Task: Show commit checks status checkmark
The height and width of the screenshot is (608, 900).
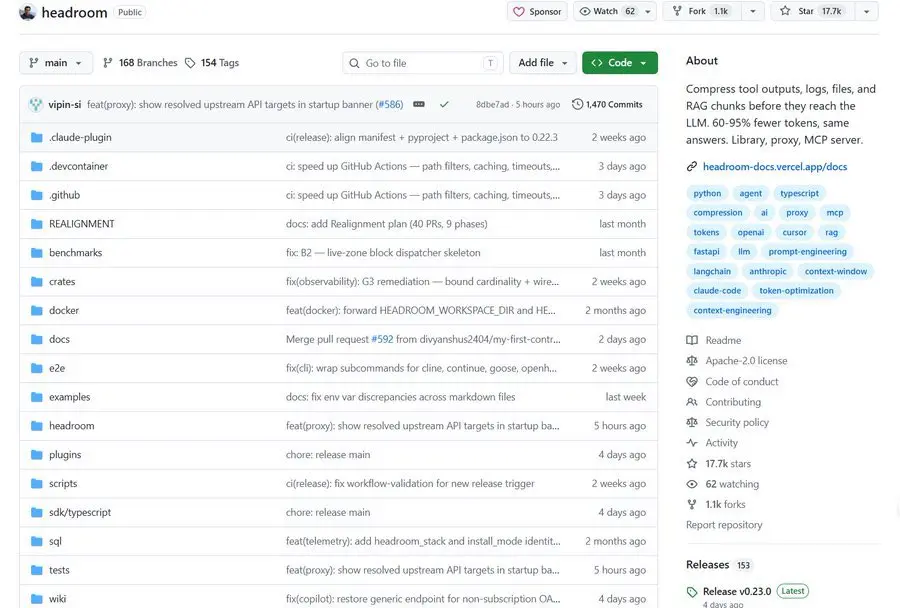Action: point(444,104)
